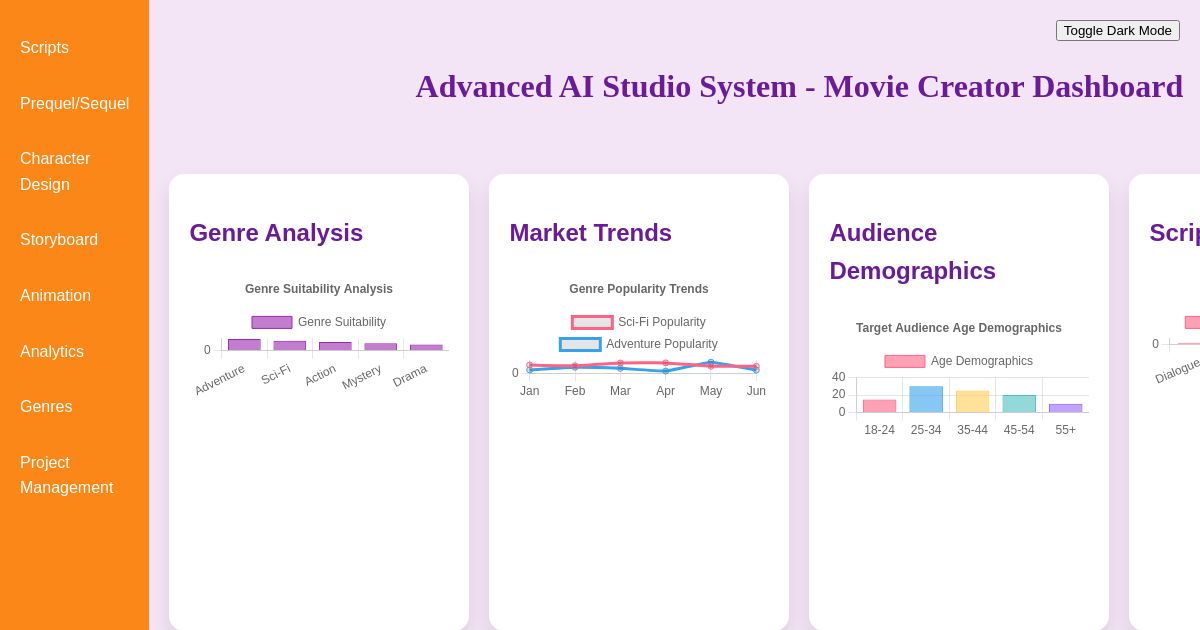Open the Prequel/Sequel section
This screenshot has width=1200, height=630.
[x=74, y=104]
